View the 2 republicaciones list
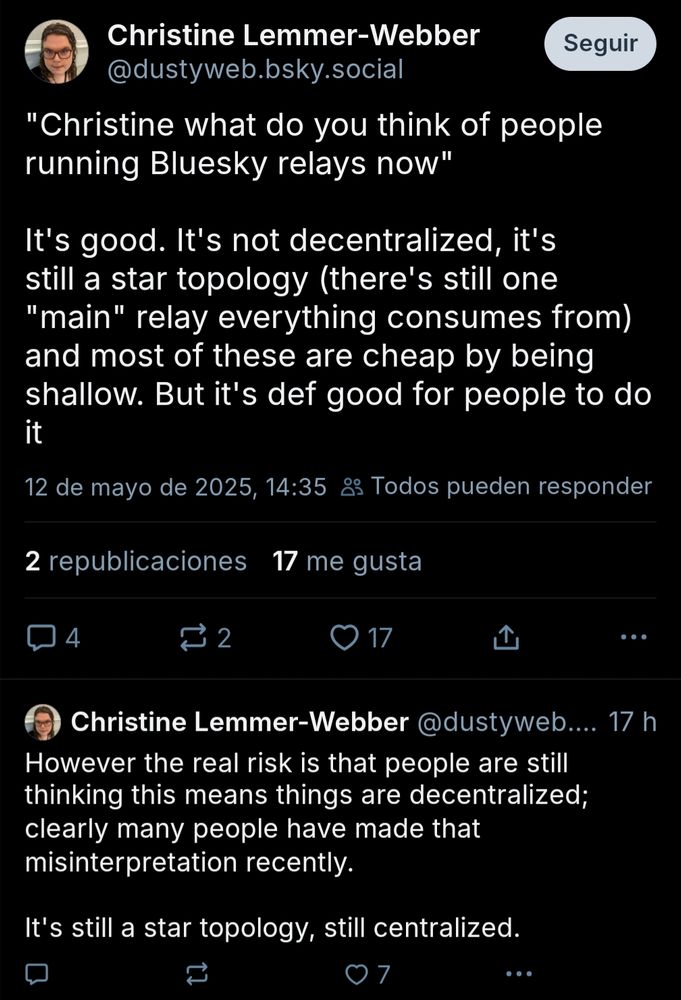681x1000 pixels. click(136, 561)
